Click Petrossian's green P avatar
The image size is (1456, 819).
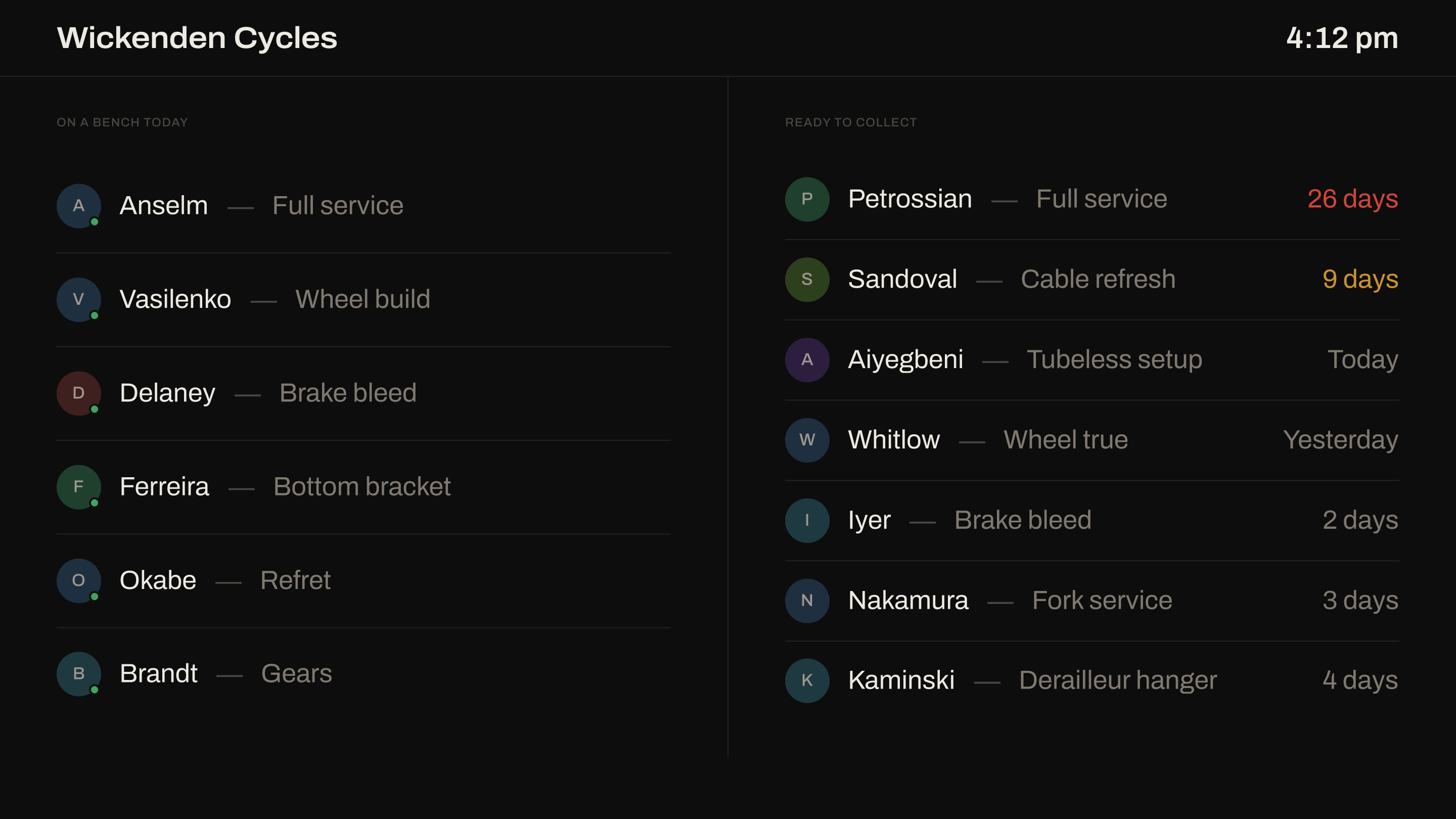point(807,199)
